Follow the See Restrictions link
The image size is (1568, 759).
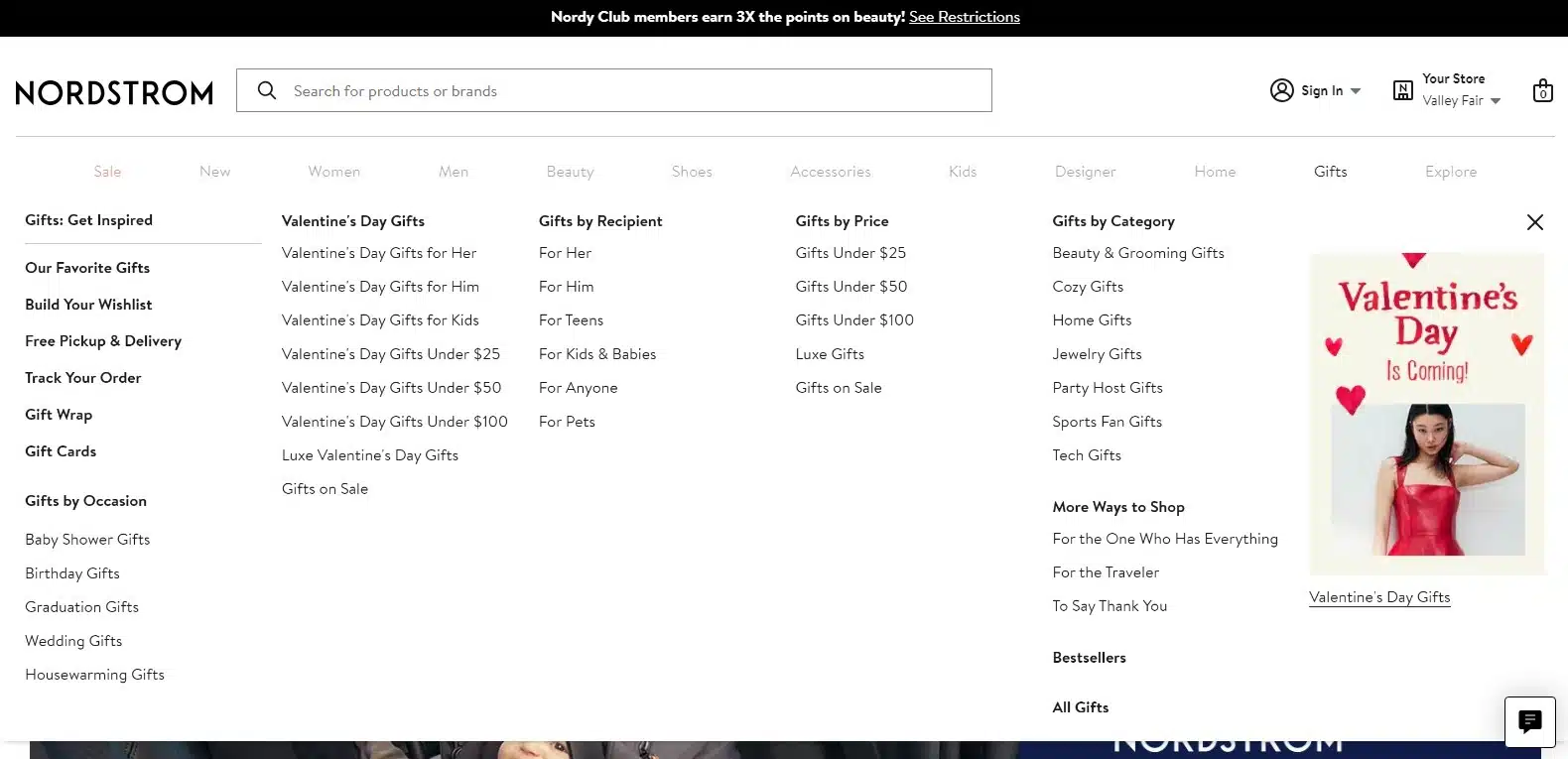(964, 17)
